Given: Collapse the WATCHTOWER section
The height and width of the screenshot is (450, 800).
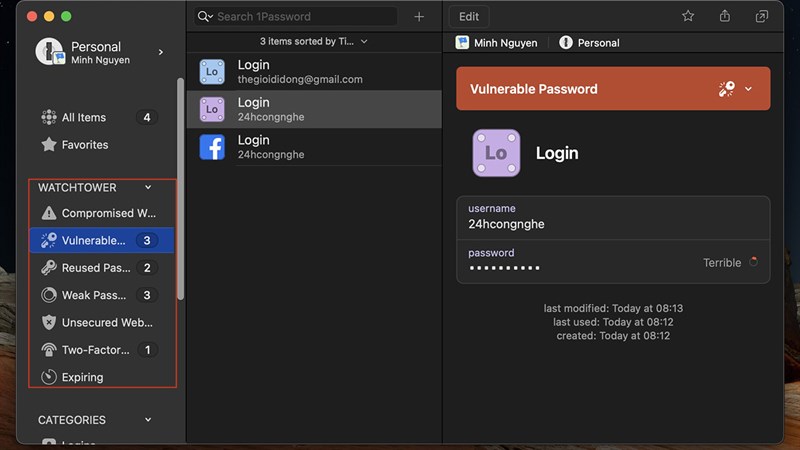Looking at the screenshot, I should click(x=148, y=187).
